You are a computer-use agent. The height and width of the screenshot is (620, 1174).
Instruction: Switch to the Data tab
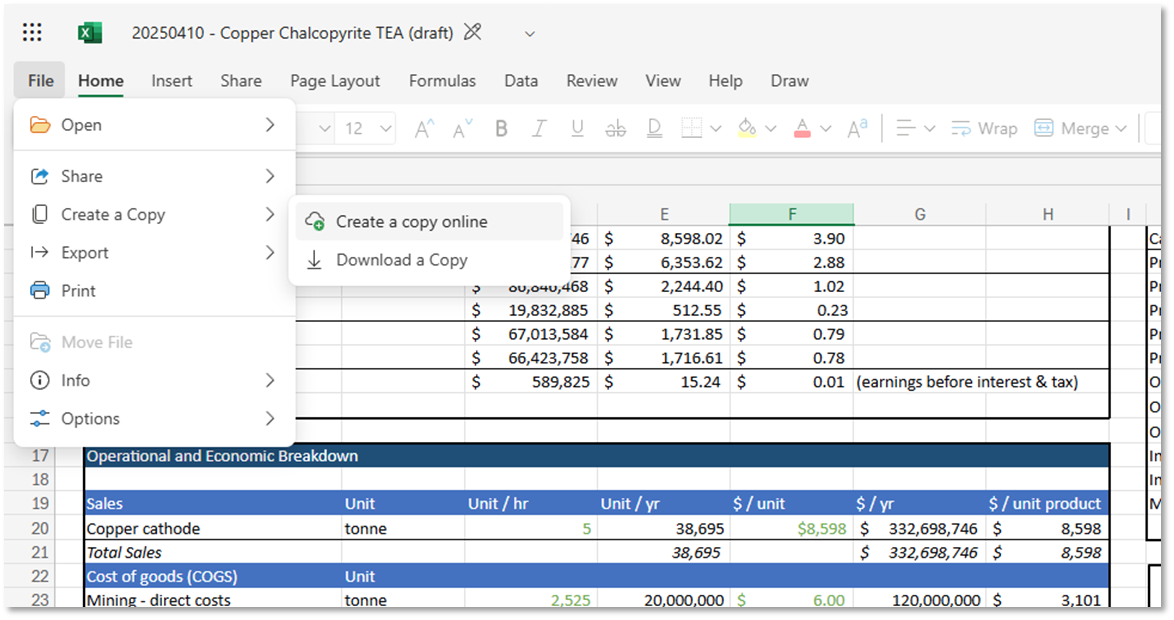pos(520,81)
